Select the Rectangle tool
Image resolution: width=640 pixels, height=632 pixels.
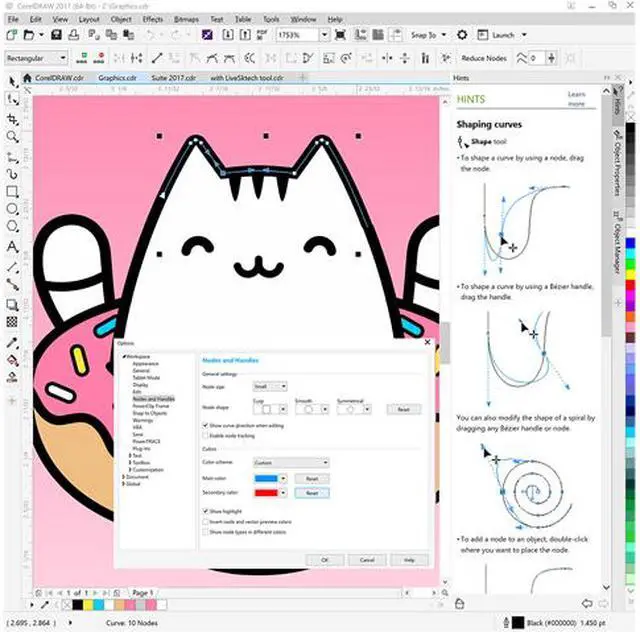(12, 191)
